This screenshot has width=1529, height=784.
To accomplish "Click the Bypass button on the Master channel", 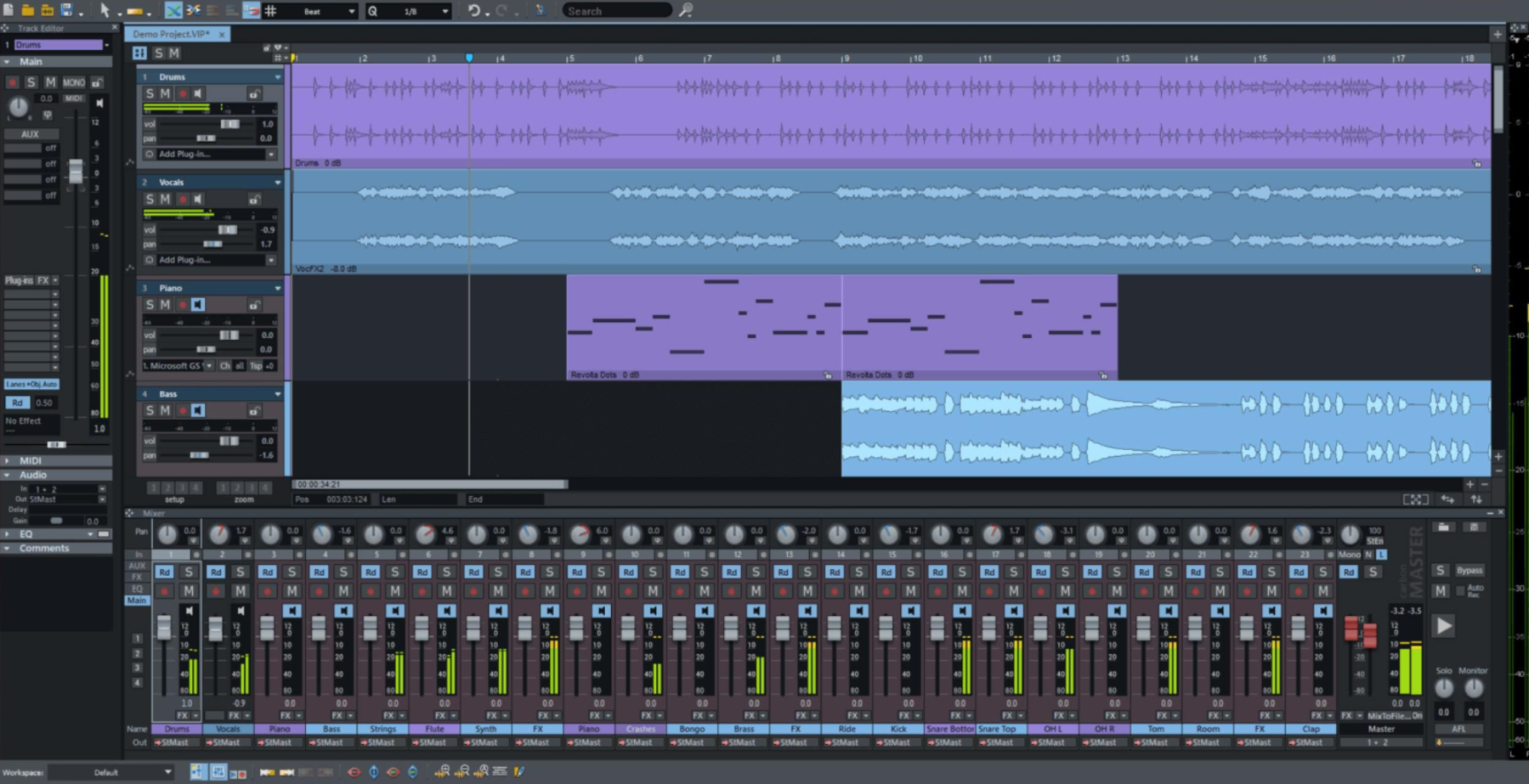I will point(1470,570).
